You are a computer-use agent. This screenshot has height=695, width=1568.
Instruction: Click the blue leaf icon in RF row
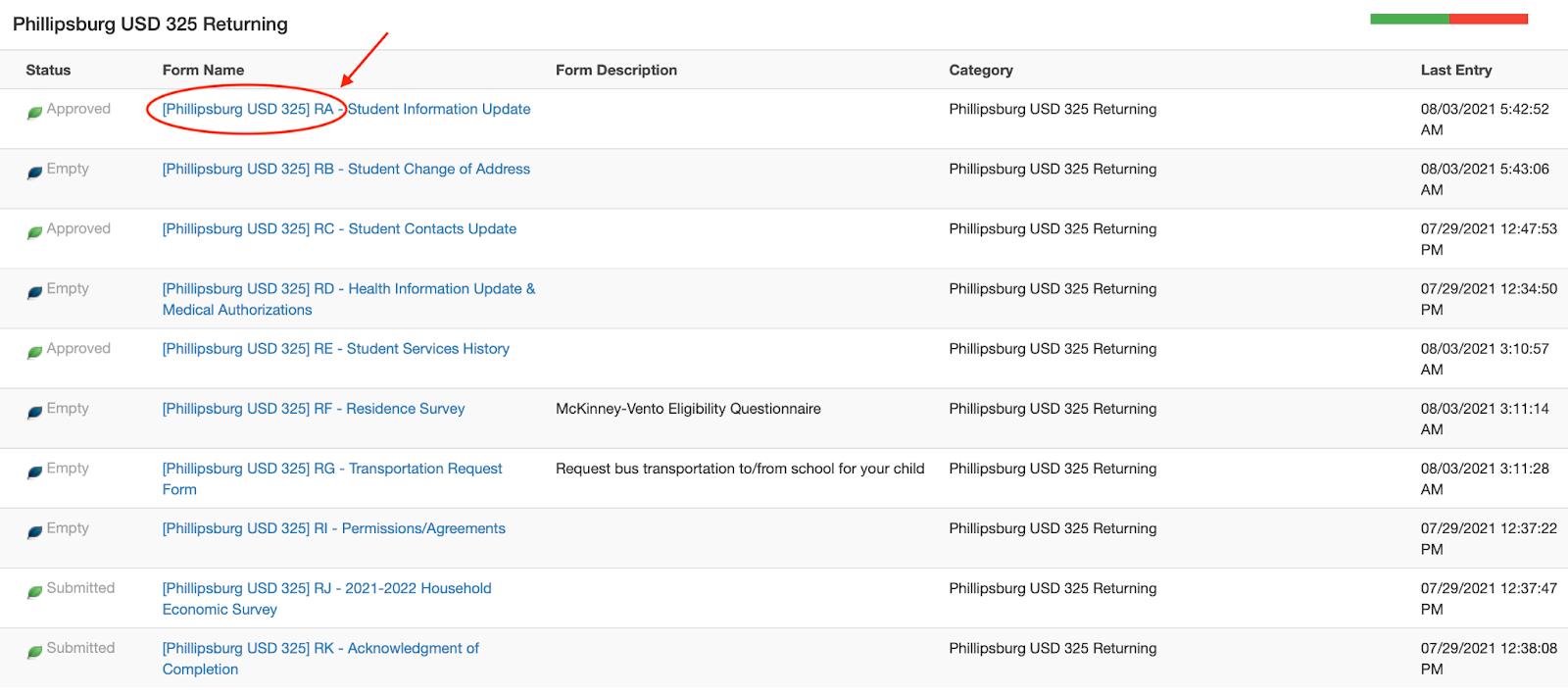coord(34,411)
